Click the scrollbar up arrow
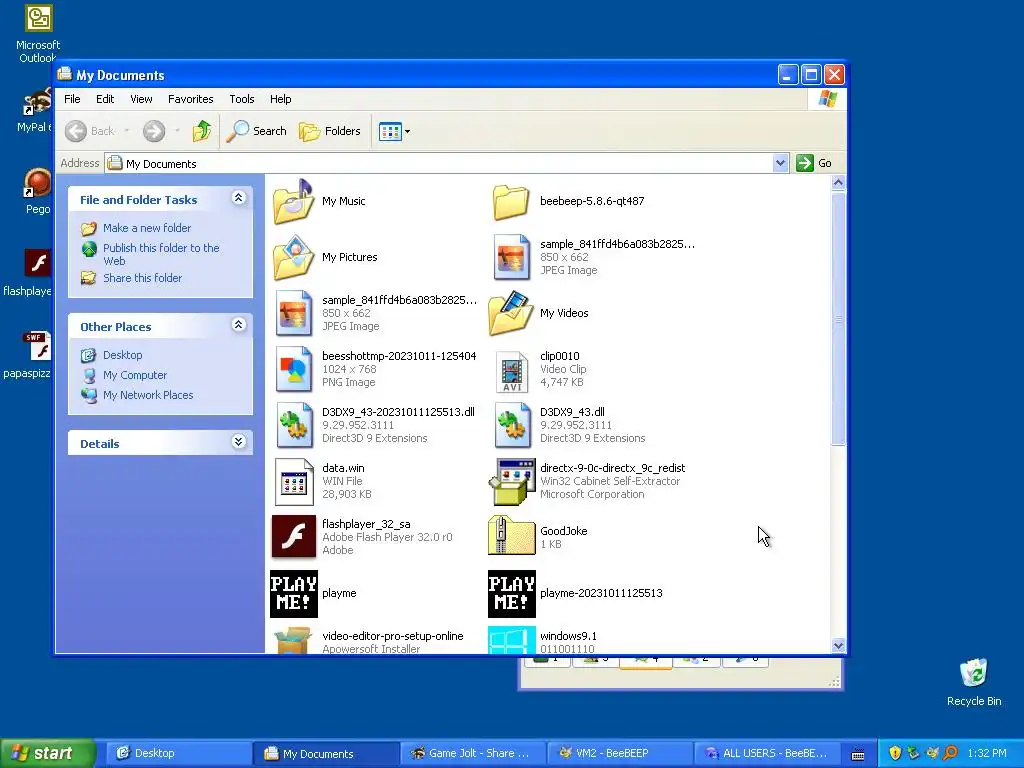 tap(839, 183)
